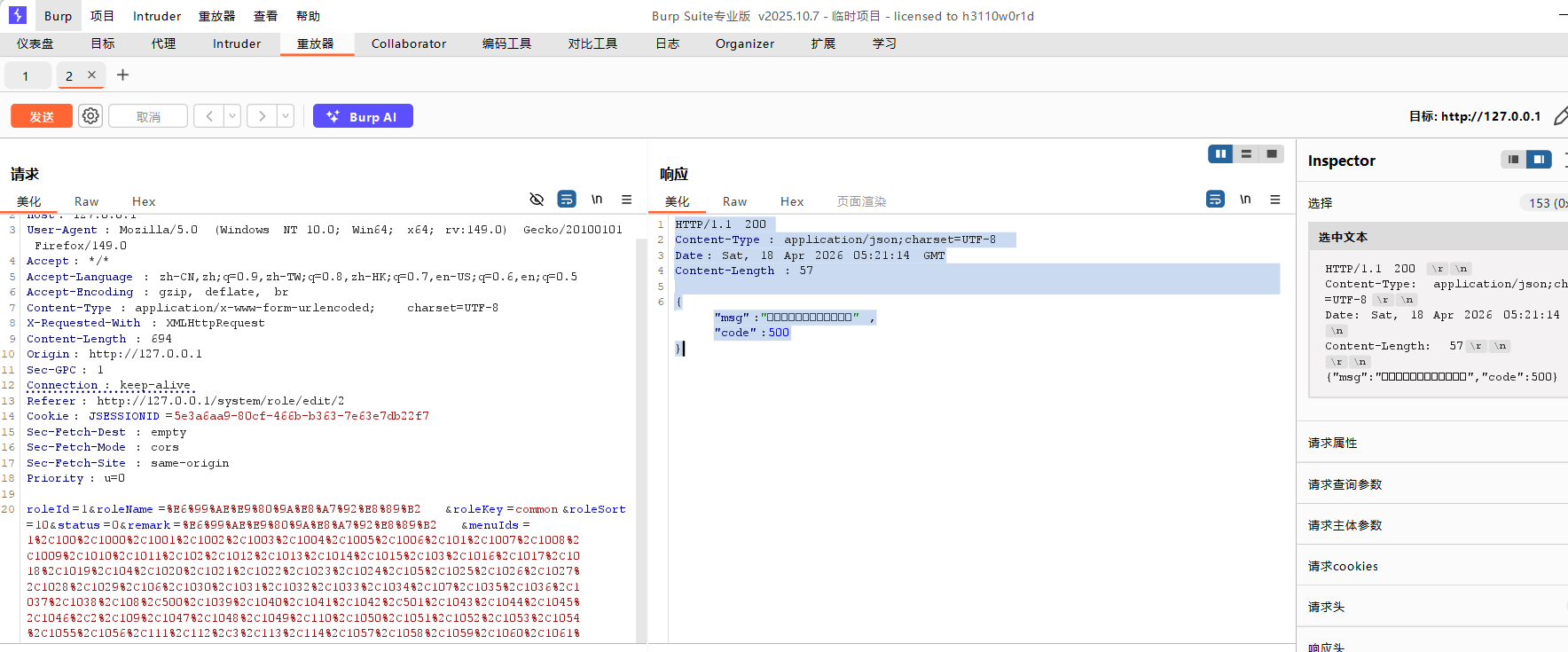The image size is (1568, 652).
Task: Toggle word wrap in request panel
Action: point(567,200)
